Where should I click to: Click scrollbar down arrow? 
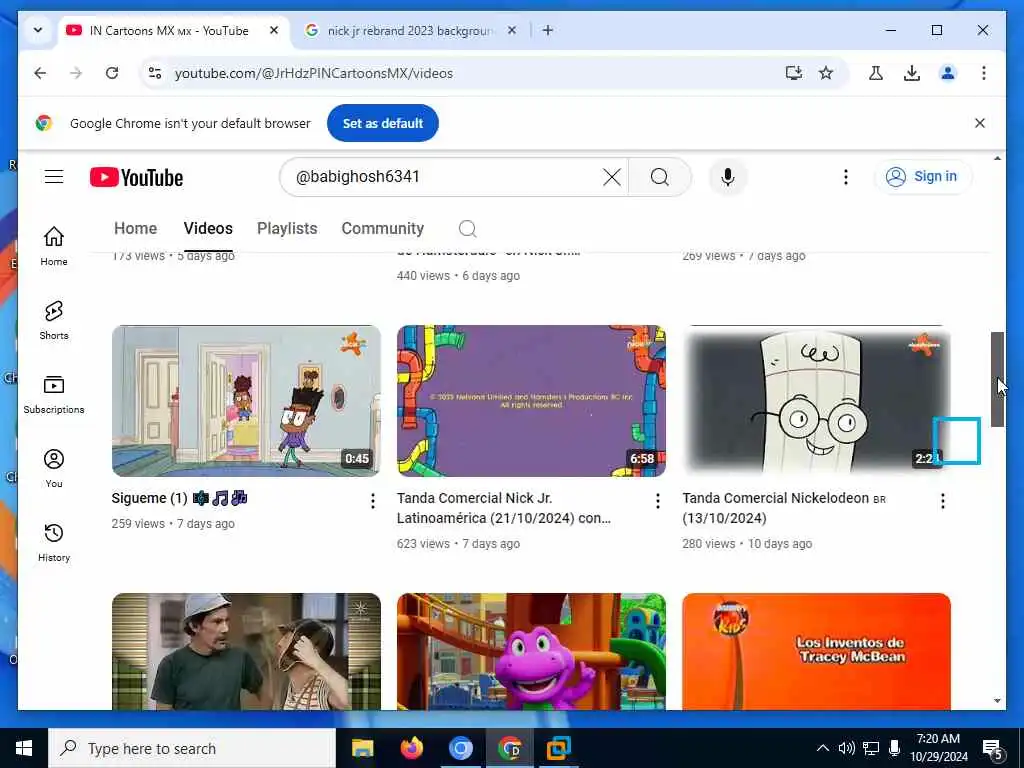tap(997, 701)
